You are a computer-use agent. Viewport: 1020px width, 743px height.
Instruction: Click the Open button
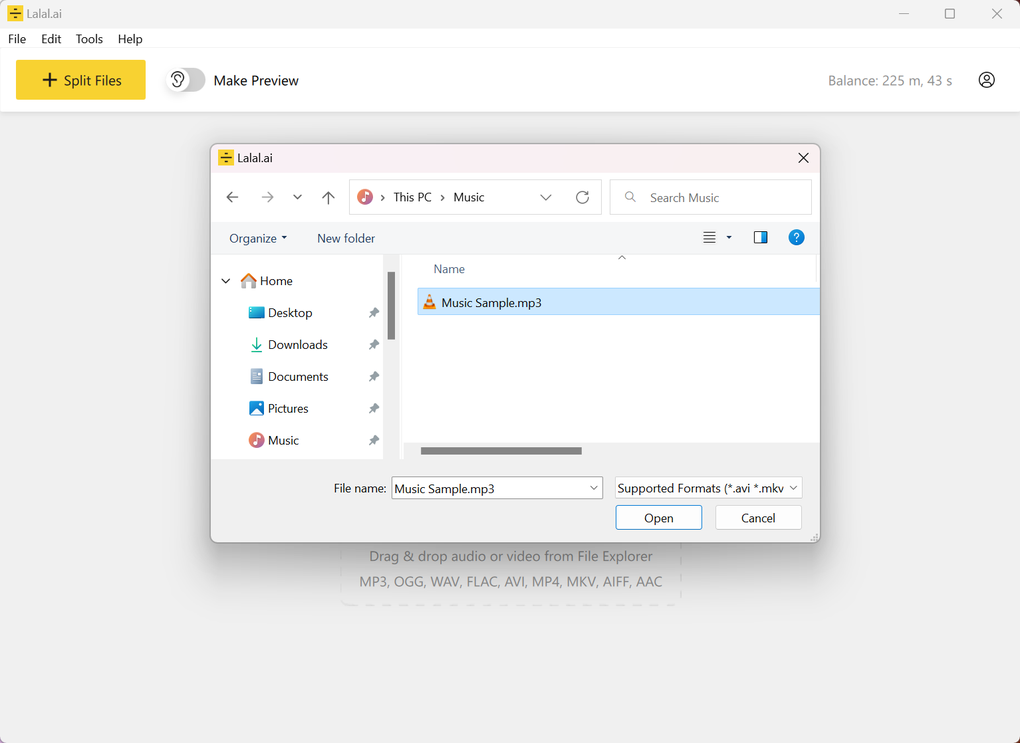coord(658,517)
